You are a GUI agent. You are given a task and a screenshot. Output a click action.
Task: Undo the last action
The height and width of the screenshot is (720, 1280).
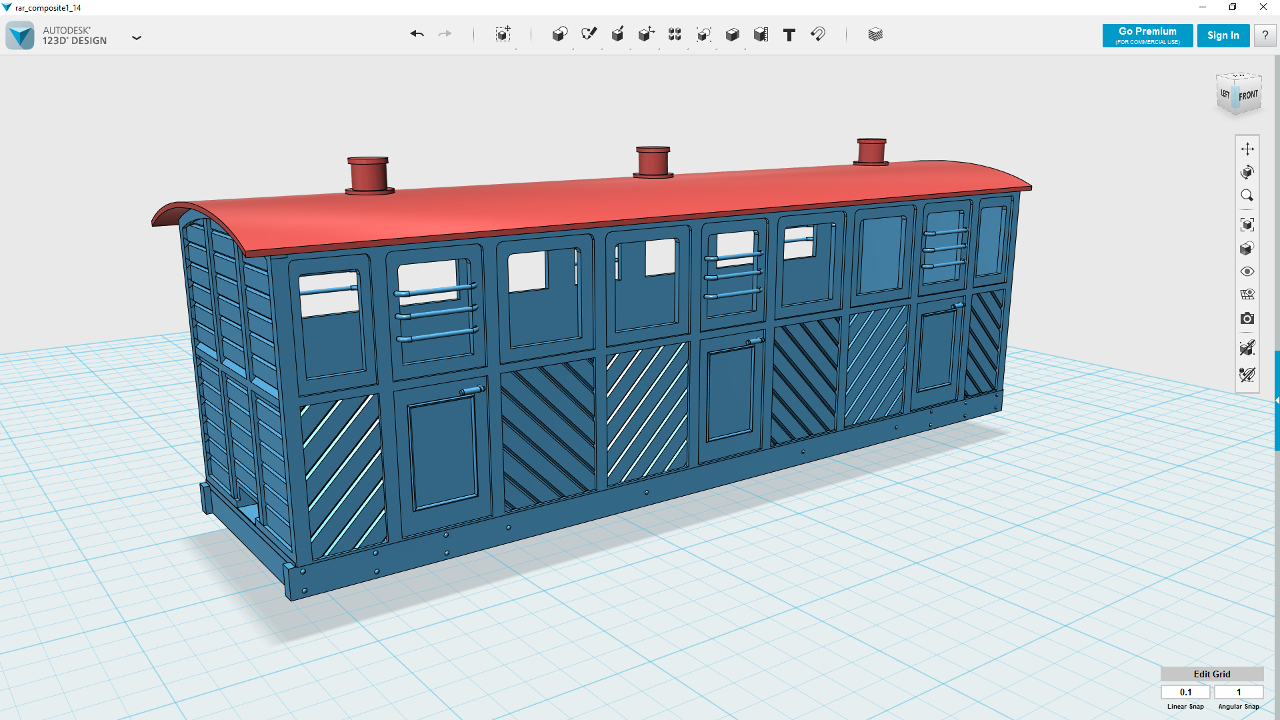(x=417, y=34)
